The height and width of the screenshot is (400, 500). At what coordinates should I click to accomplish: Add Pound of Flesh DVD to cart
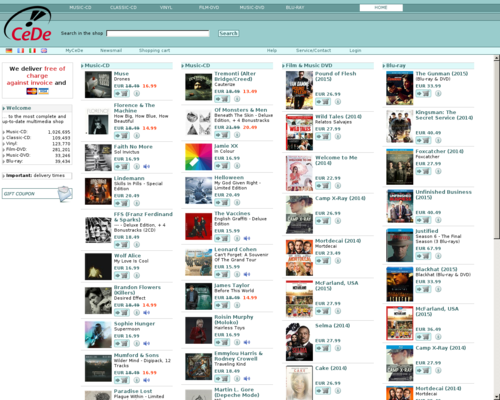(323, 102)
